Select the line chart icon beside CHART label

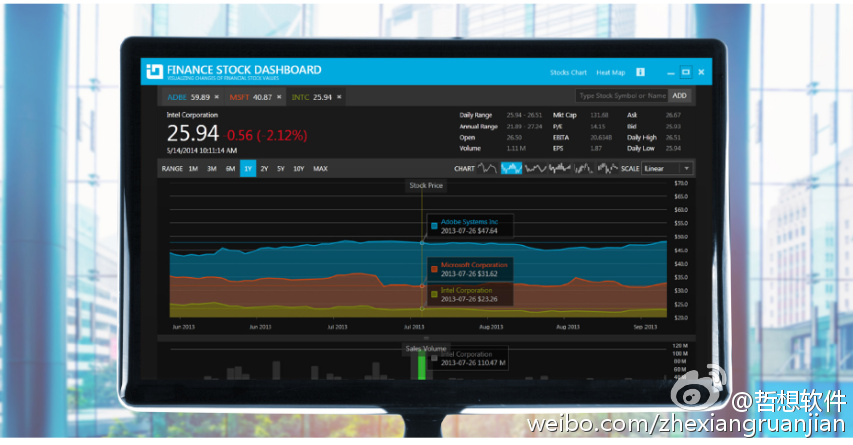point(487,168)
